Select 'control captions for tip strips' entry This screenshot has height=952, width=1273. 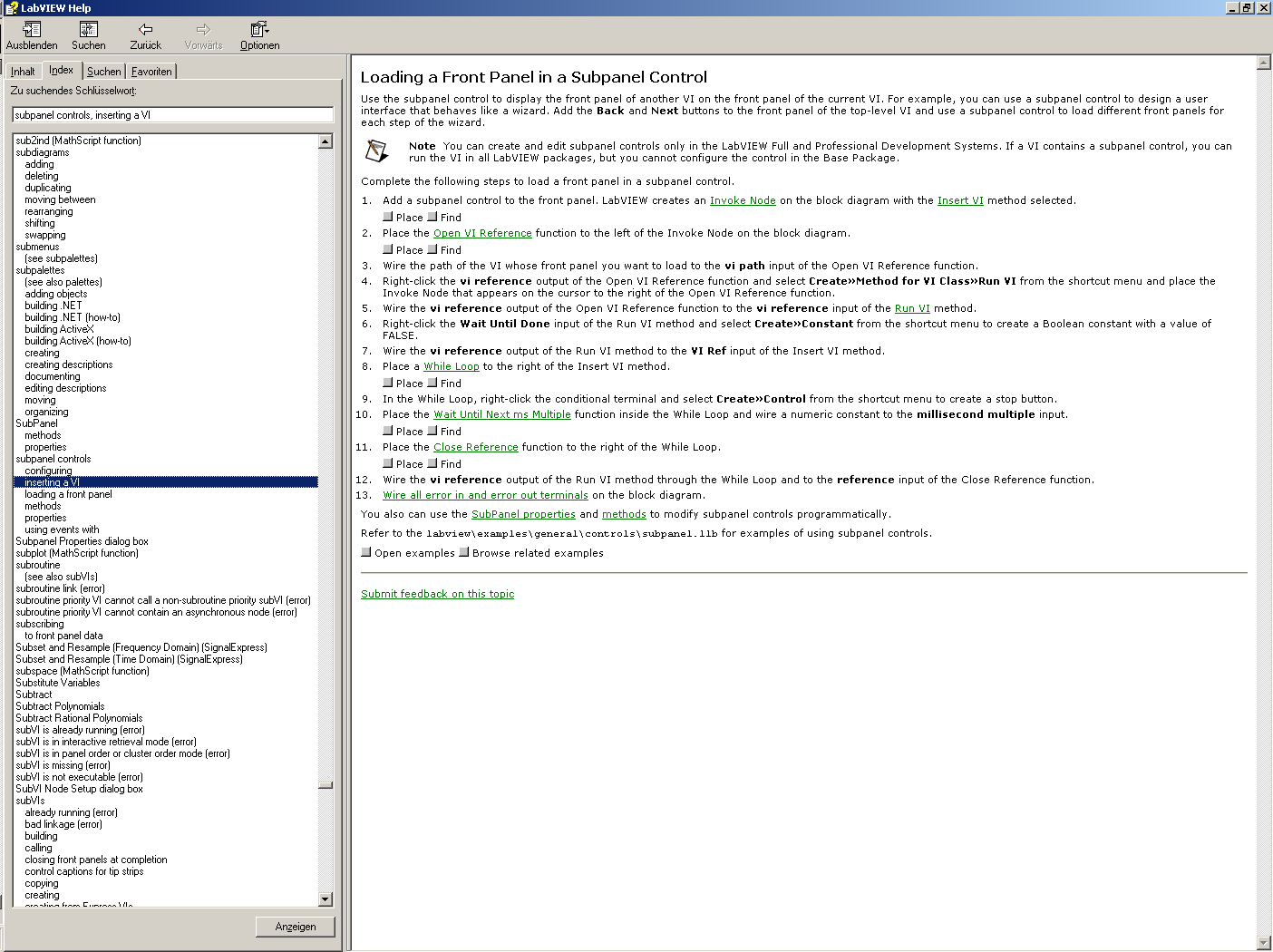click(84, 871)
